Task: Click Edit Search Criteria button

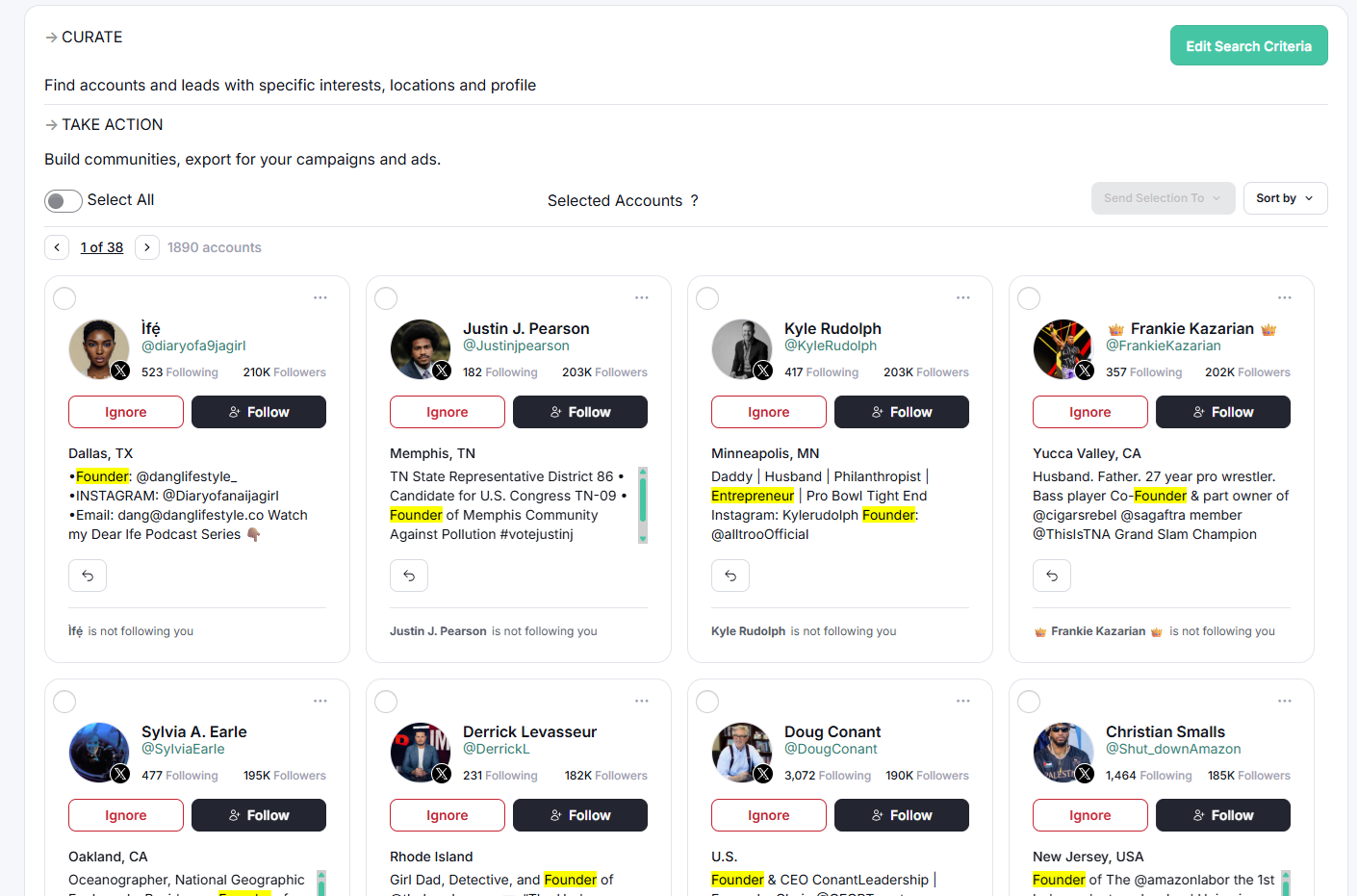Action: click(x=1248, y=45)
